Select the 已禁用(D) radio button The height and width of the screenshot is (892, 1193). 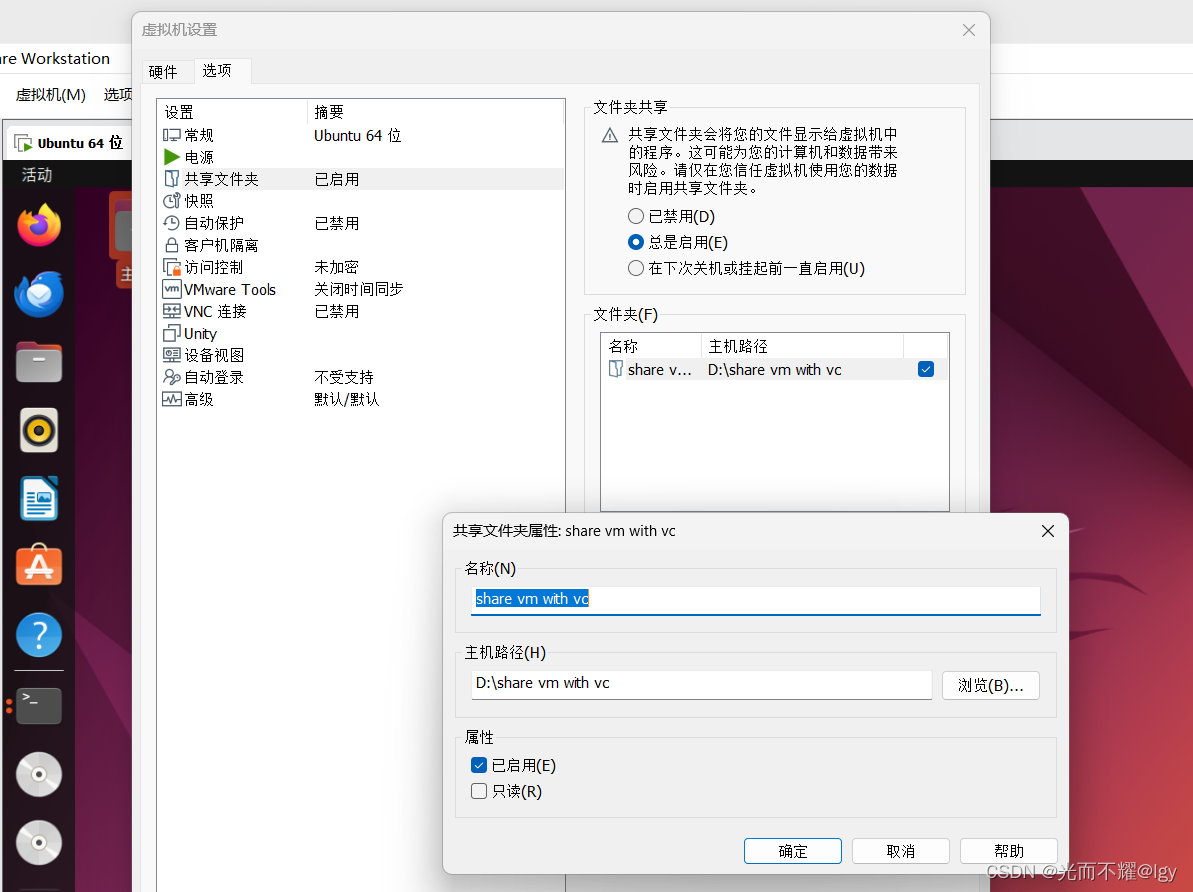(635, 216)
